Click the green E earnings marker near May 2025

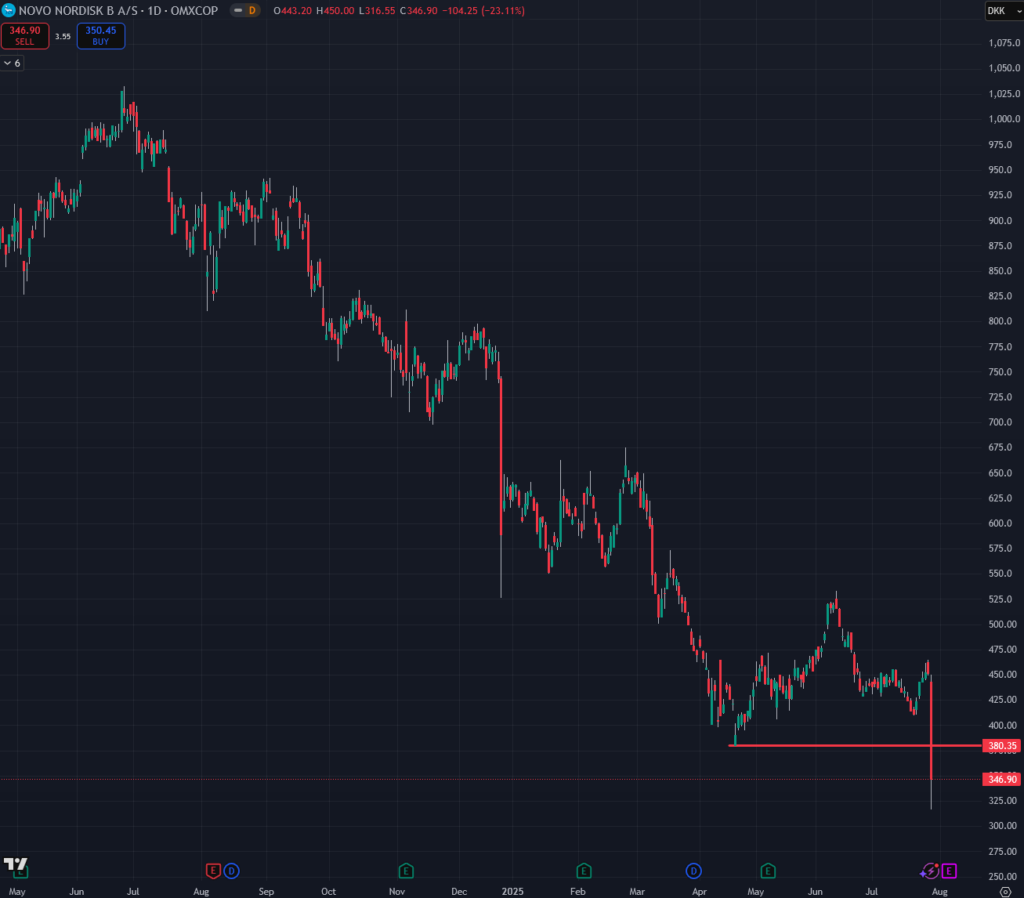point(768,871)
